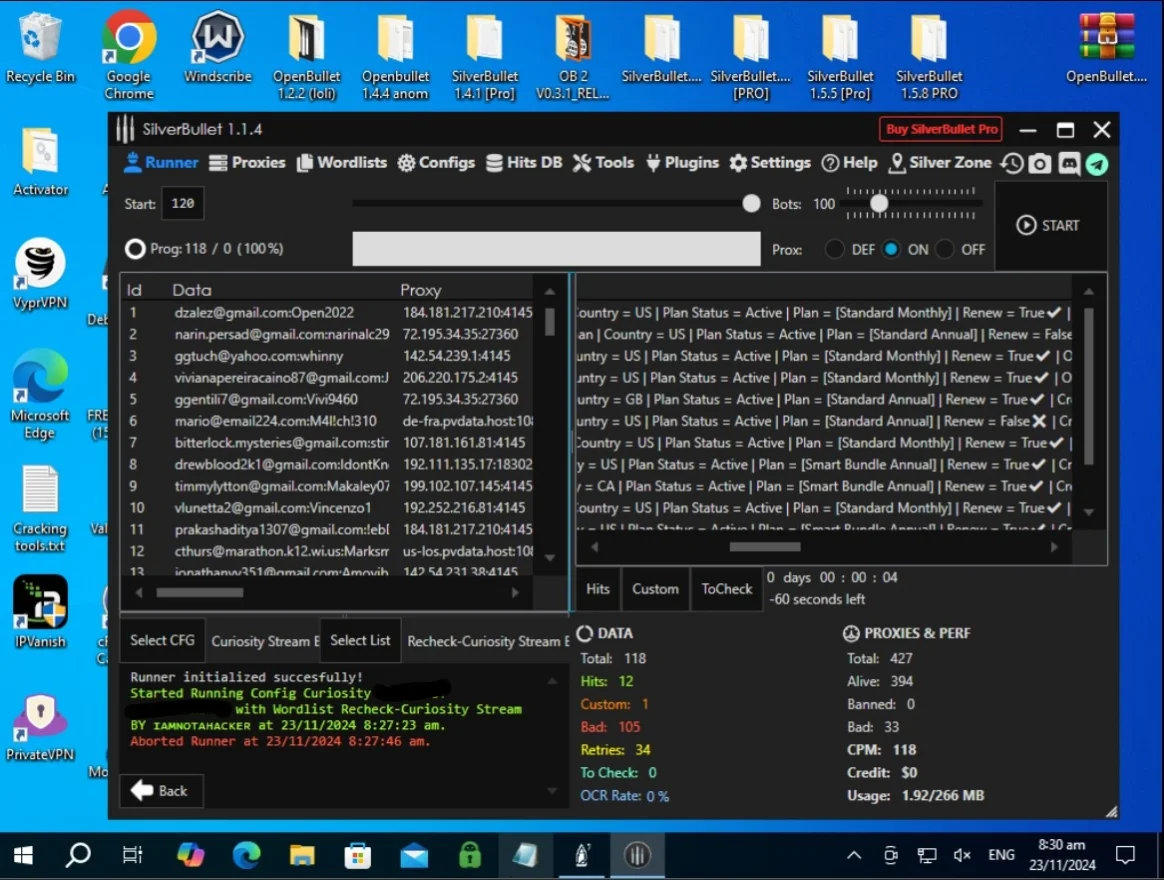Click the green Telegram icon
The width and height of the screenshot is (1164, 880).
point(1097,164)
